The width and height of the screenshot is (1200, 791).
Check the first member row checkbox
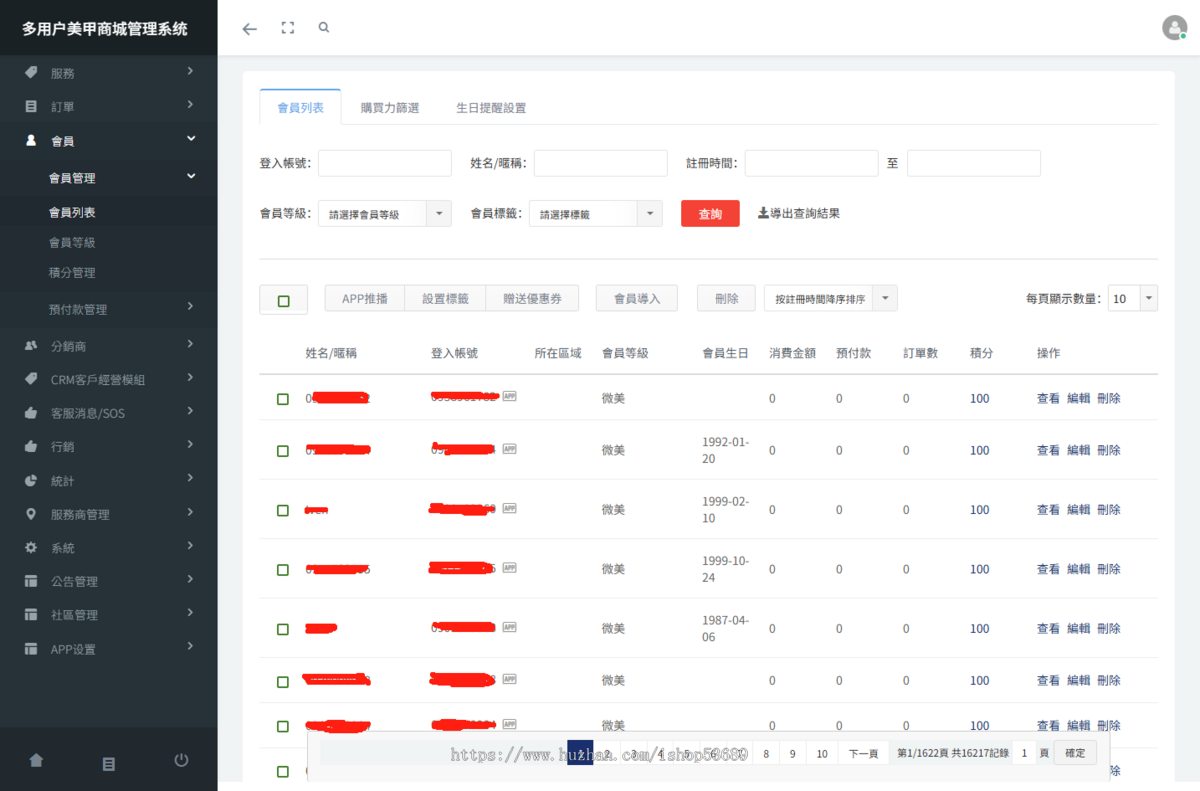pos(283,399)
